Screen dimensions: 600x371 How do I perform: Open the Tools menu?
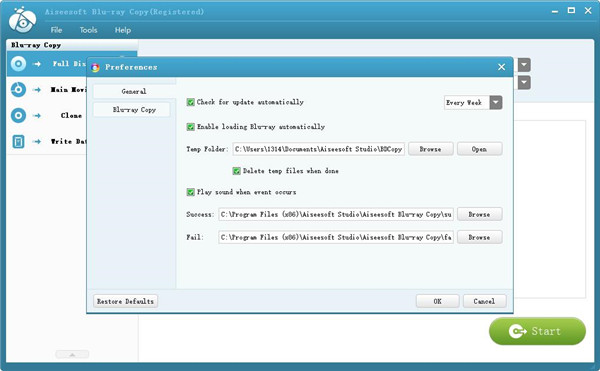(x=88, y=30)
